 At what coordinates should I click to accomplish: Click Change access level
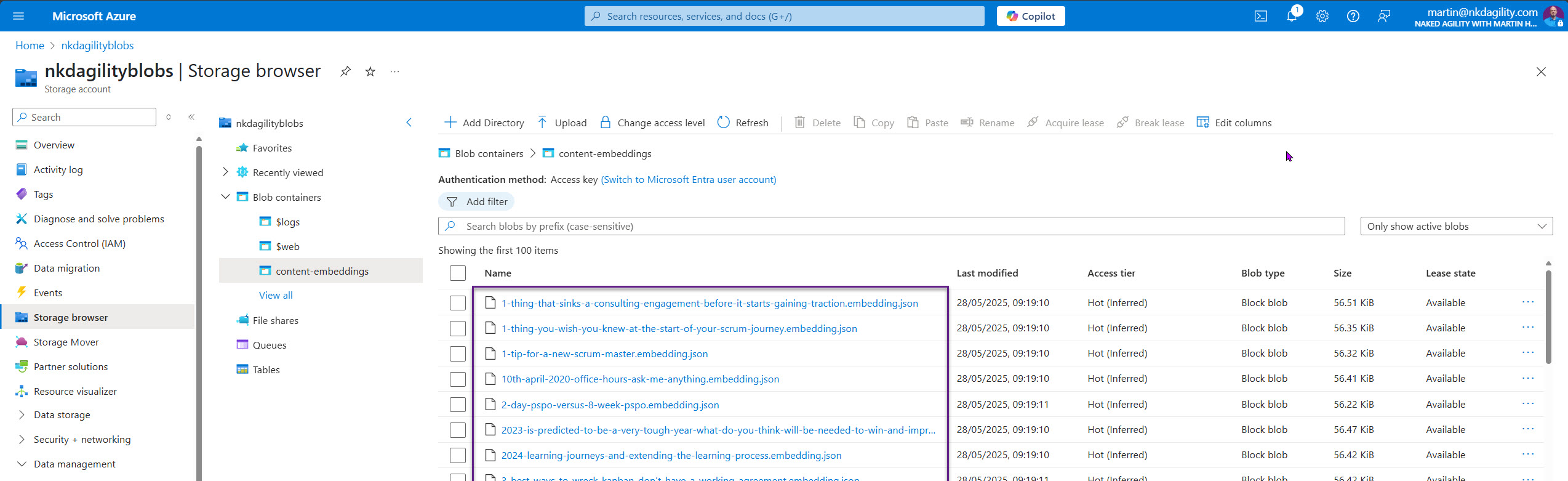click(x=652, y=123)
